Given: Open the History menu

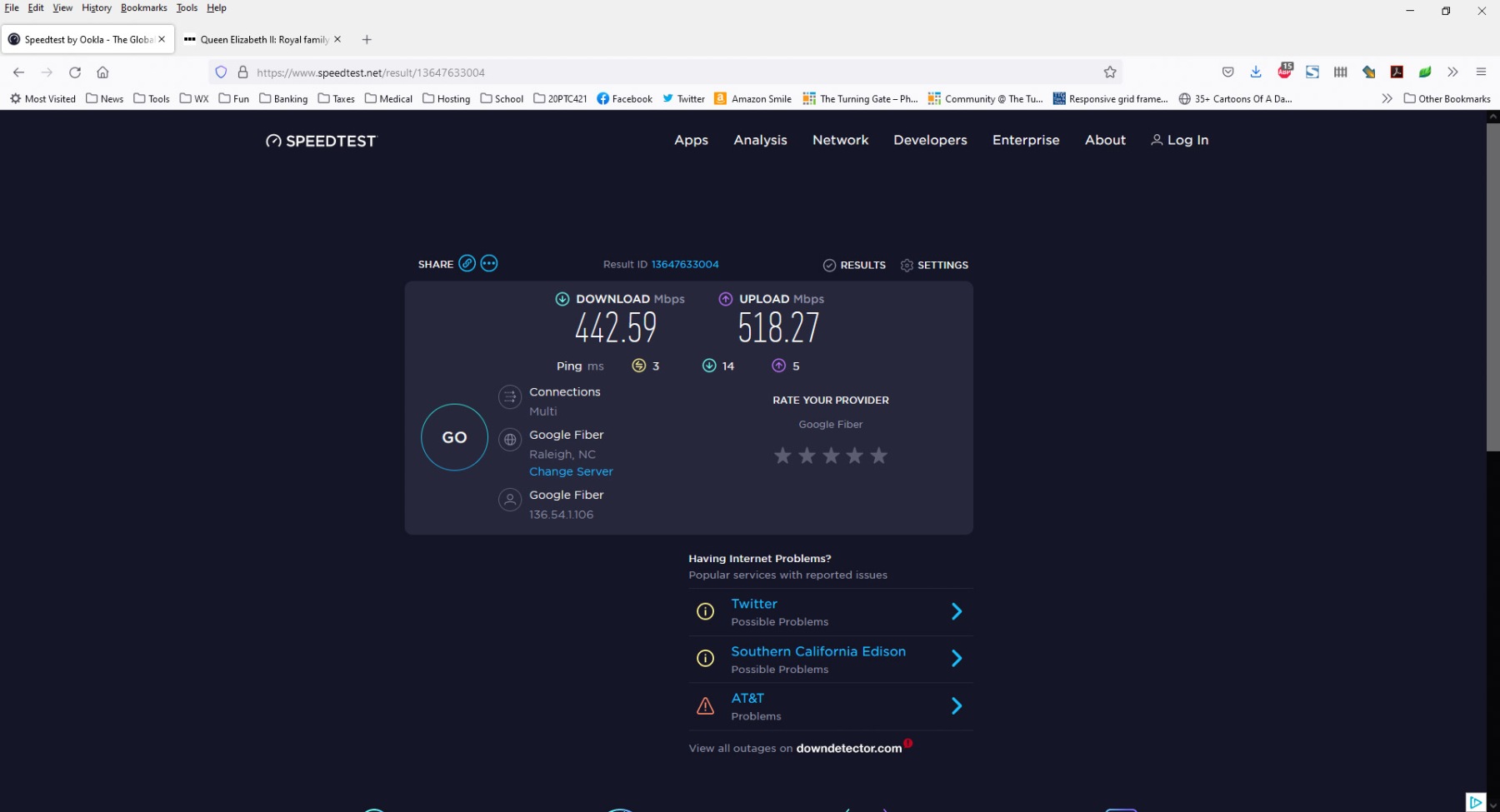Looking at the screenshot, I should point(97,7).
